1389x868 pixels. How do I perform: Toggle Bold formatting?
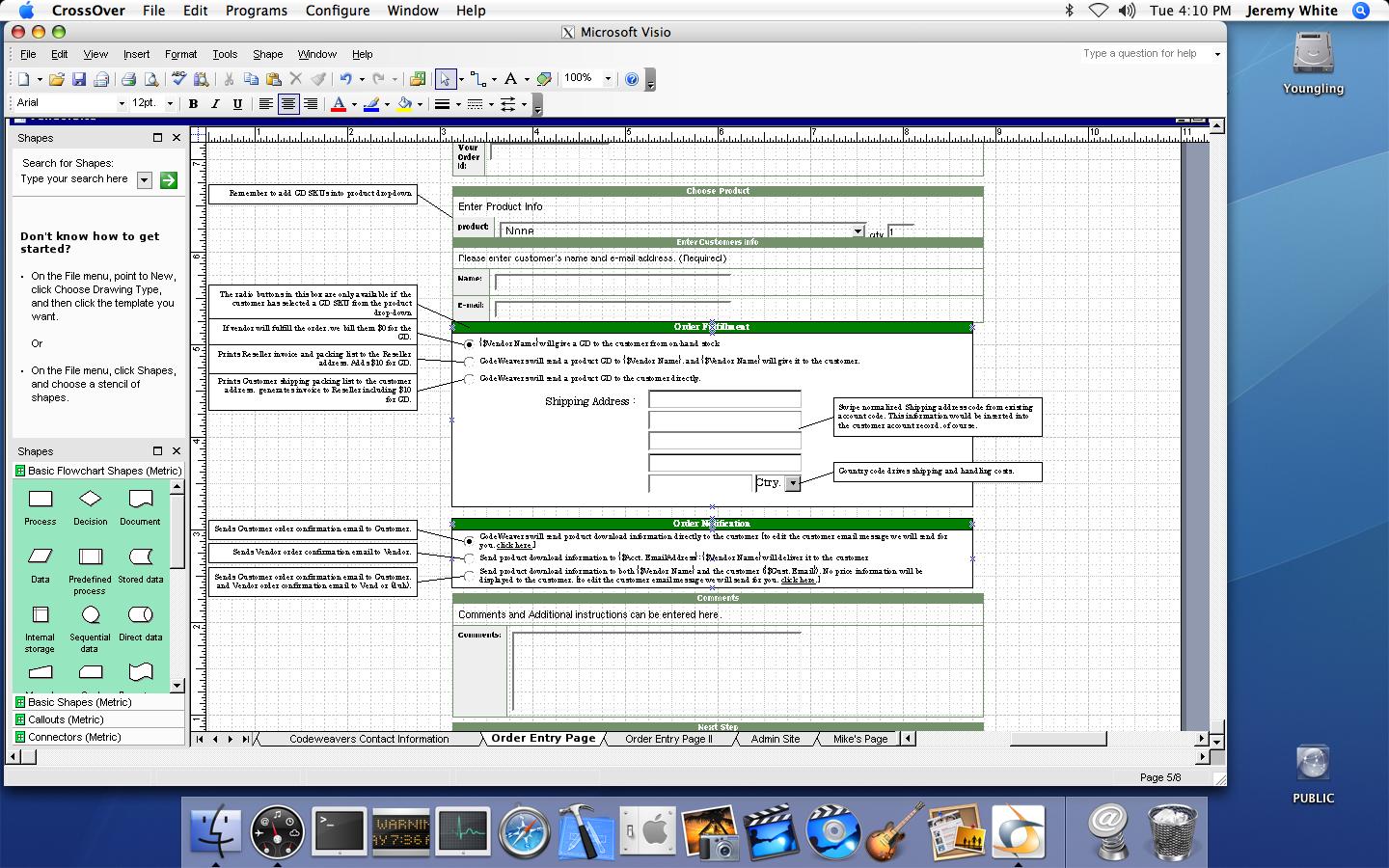(193, 104)
